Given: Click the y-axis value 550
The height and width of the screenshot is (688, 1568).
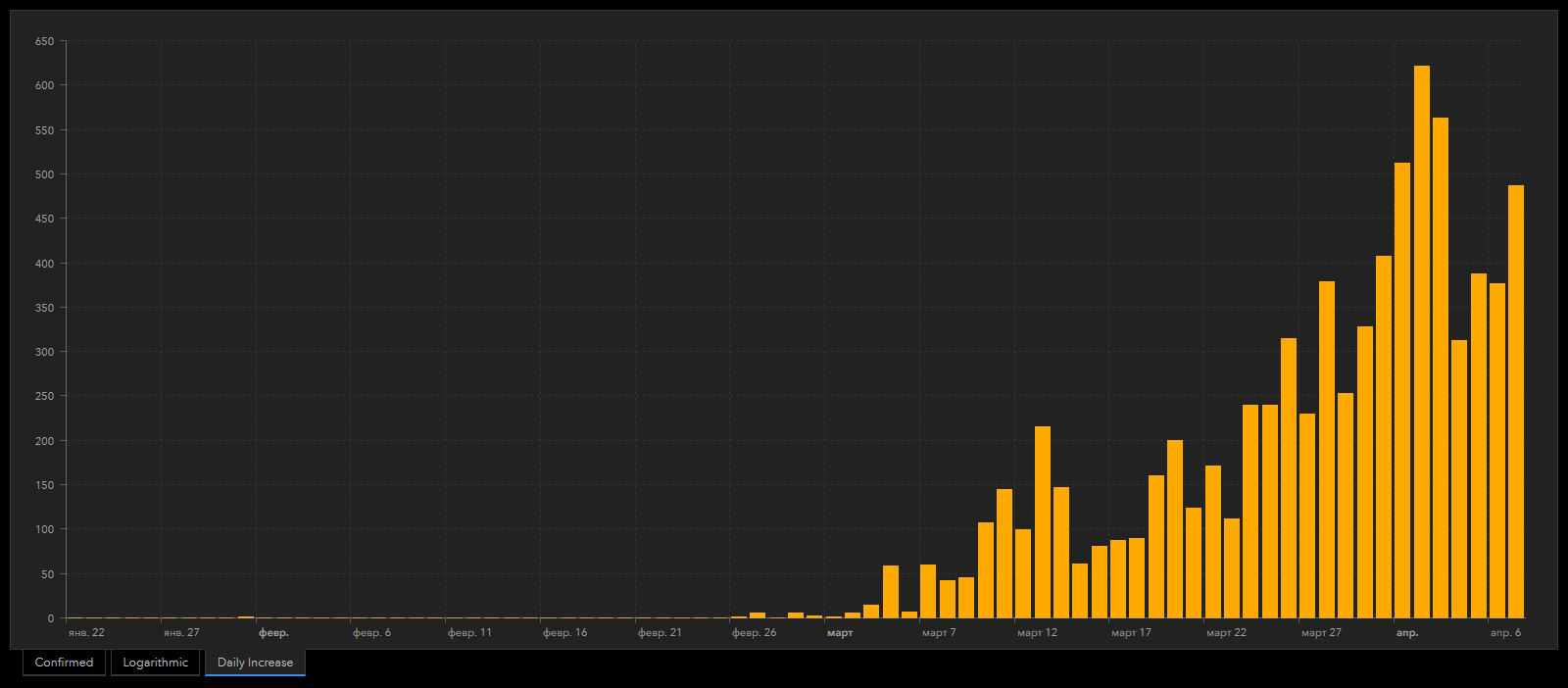Looking at the screenshot, I should (44, 130).
